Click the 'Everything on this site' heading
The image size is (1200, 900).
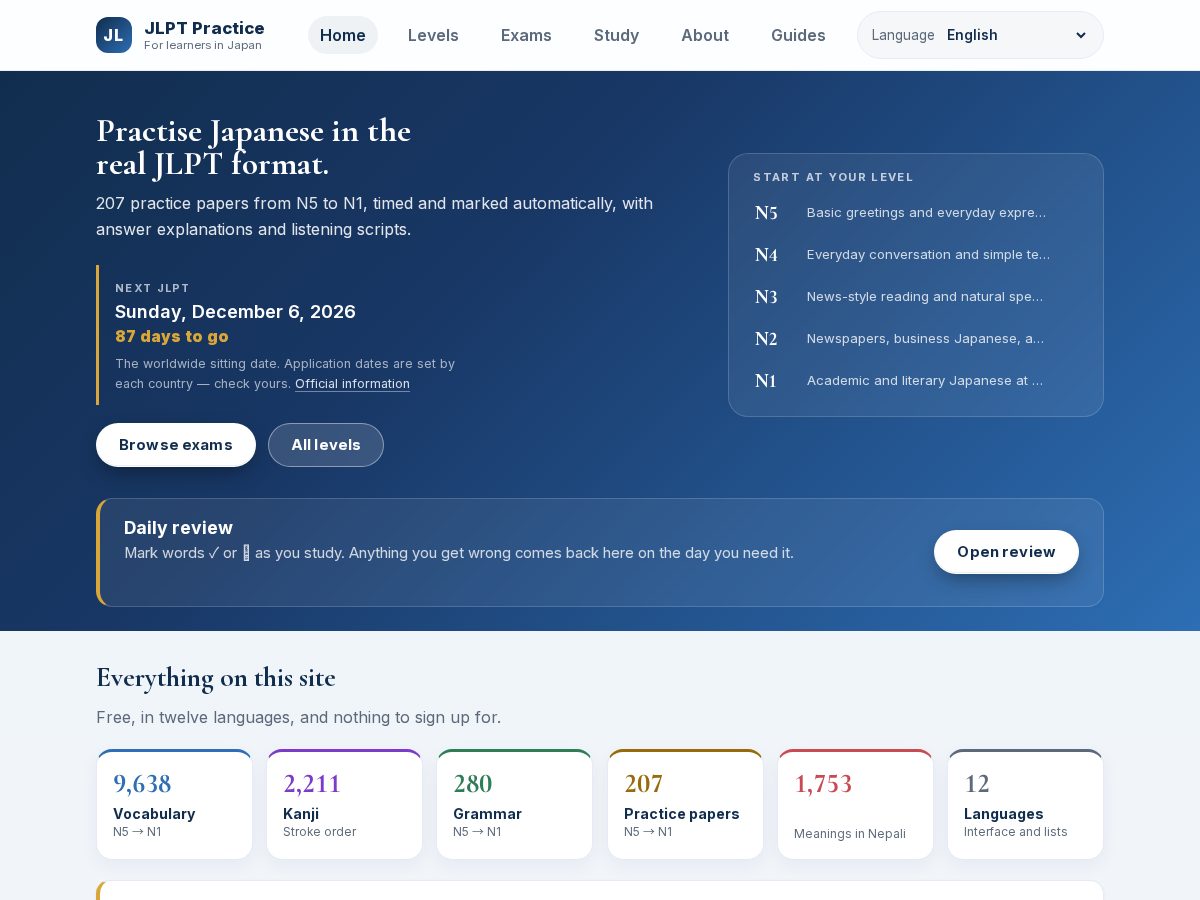(216, 678)
